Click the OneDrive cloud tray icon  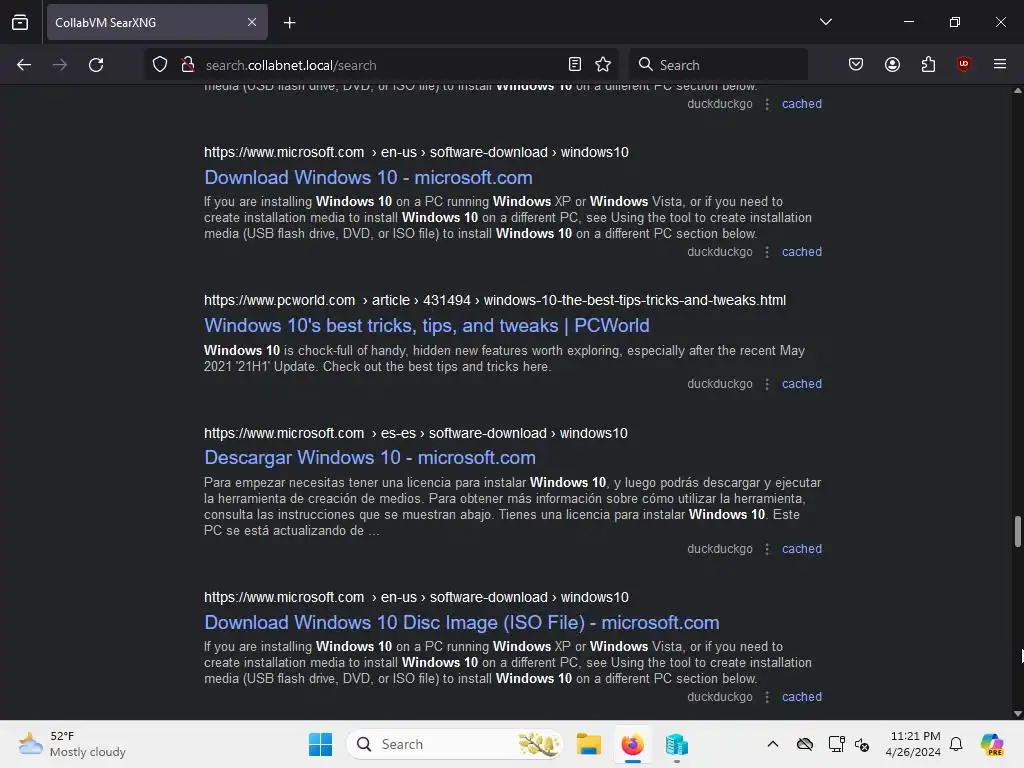click(x=805, y=744)
